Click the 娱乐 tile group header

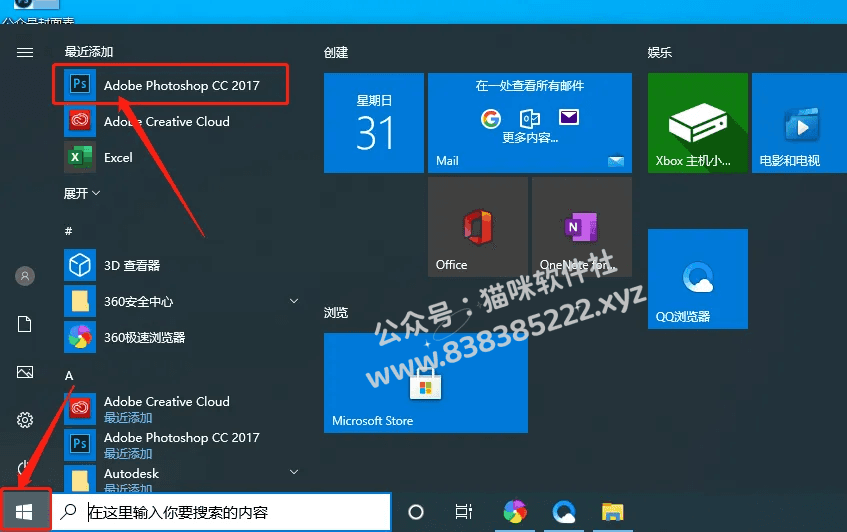click(660, 52)
